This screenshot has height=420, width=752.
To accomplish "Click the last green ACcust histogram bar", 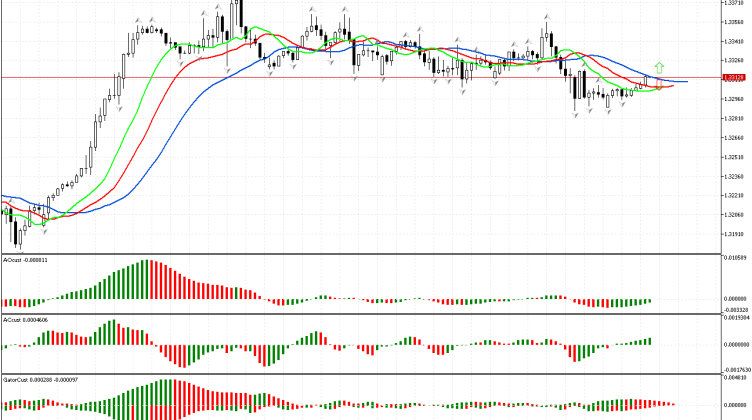I will 648,342.
